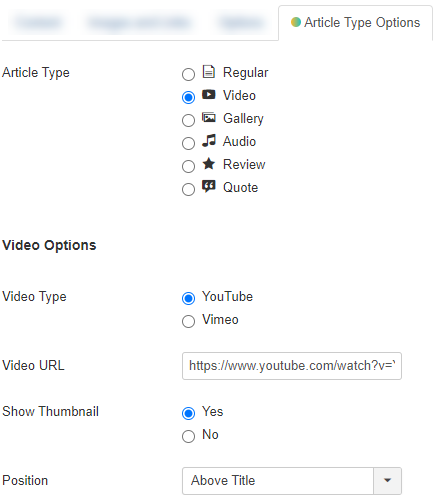Click the Video play icon
The image size is (433, 495).
(209, 95)
